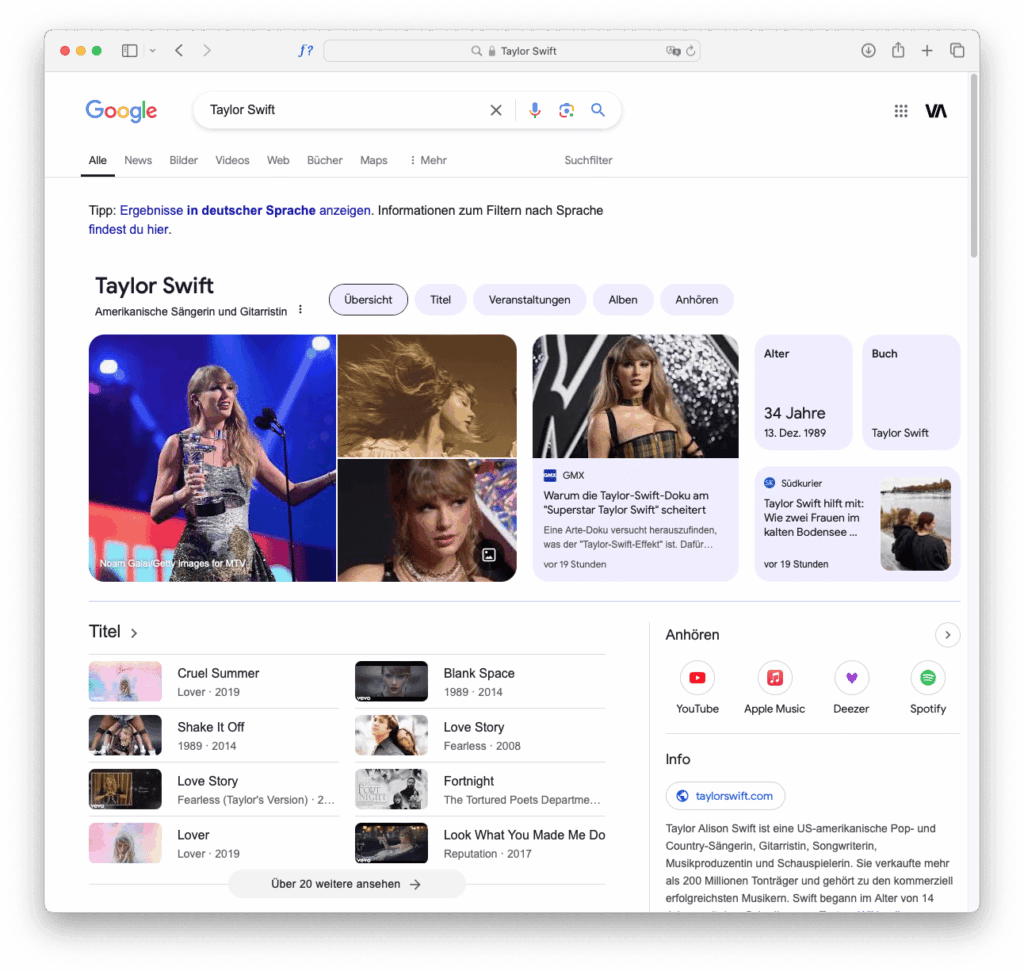
Task: Switch to the Videos tab
Action: [x=232, y=160]
